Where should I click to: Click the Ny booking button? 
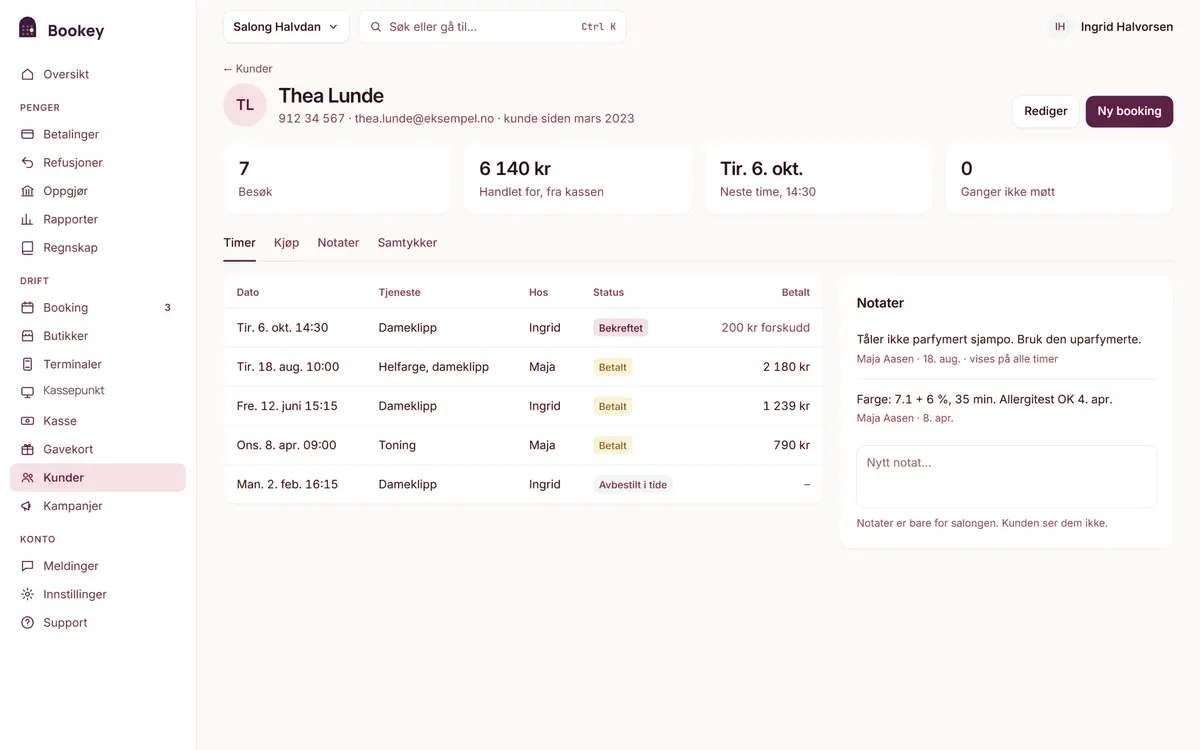[1129, 111]
